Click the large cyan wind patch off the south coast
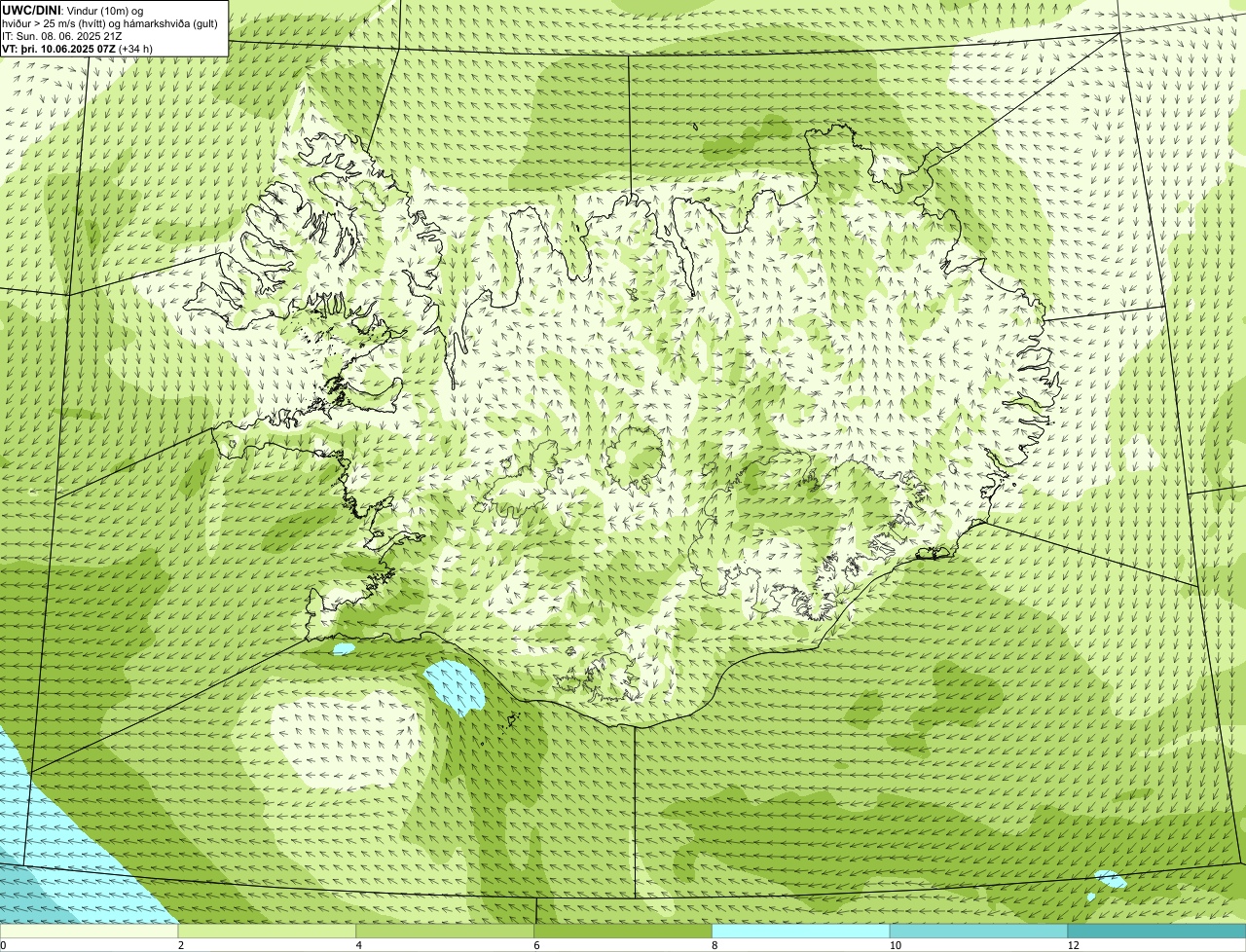 pyautogui.click(x=456, y=687)
